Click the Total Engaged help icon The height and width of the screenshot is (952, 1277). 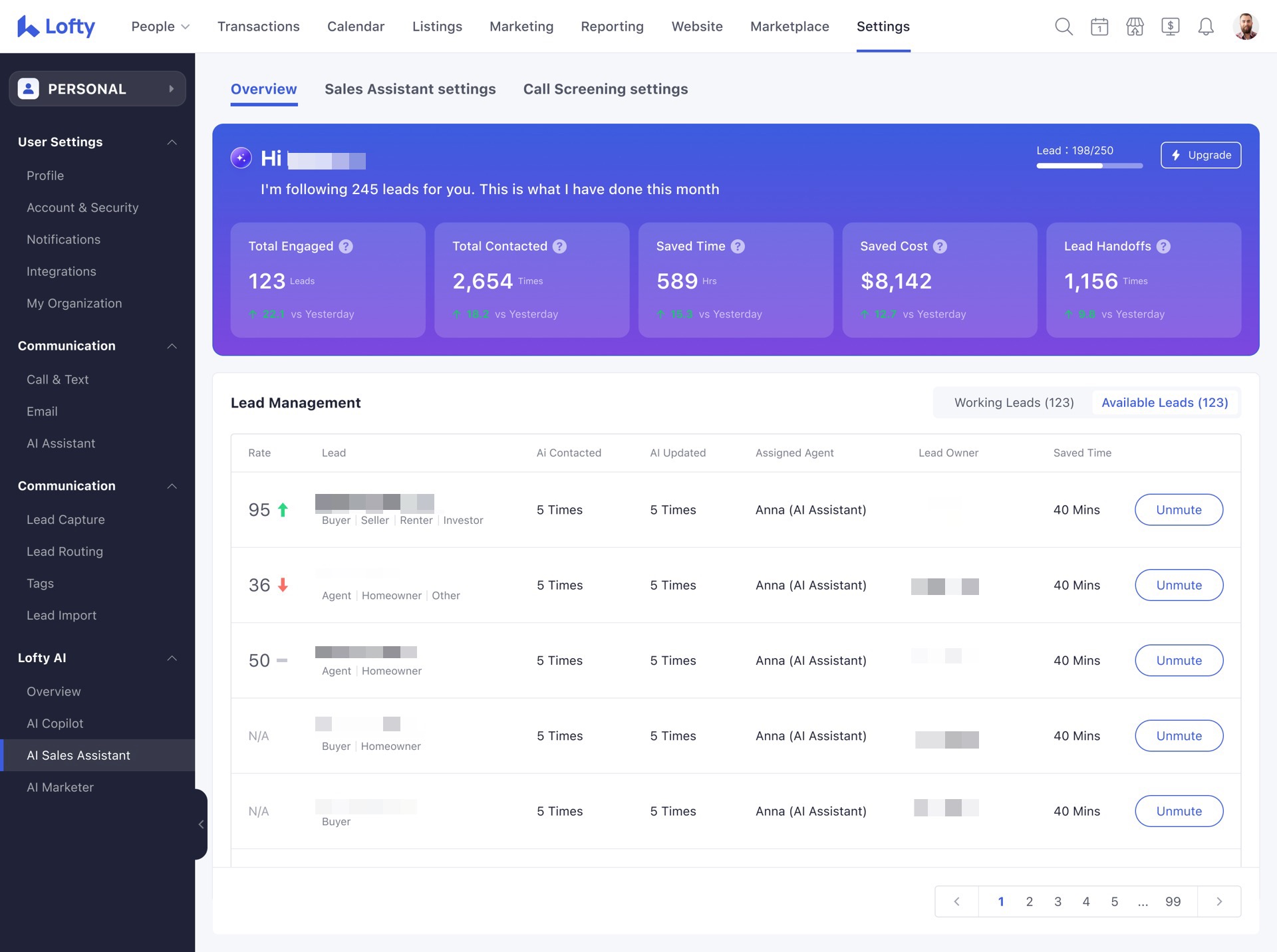pos(346,247)
